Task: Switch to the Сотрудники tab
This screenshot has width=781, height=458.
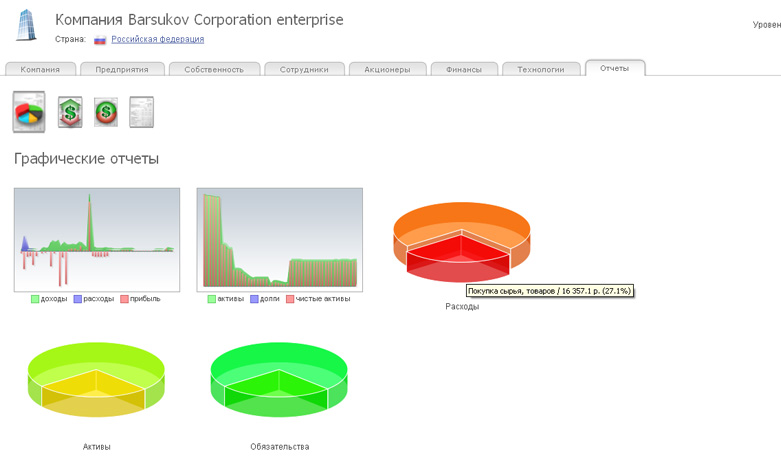Action: (304, 69)
